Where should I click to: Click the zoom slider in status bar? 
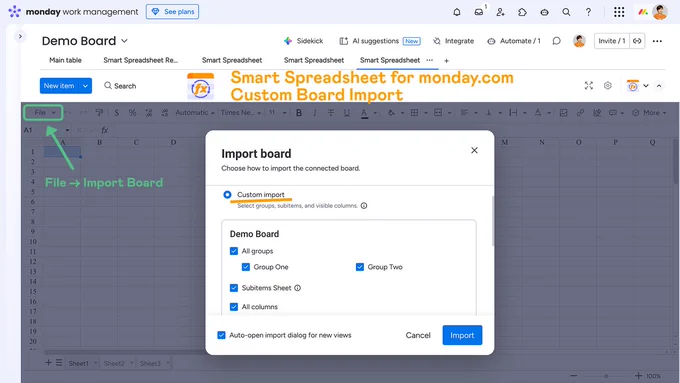[x=606, y=376]
